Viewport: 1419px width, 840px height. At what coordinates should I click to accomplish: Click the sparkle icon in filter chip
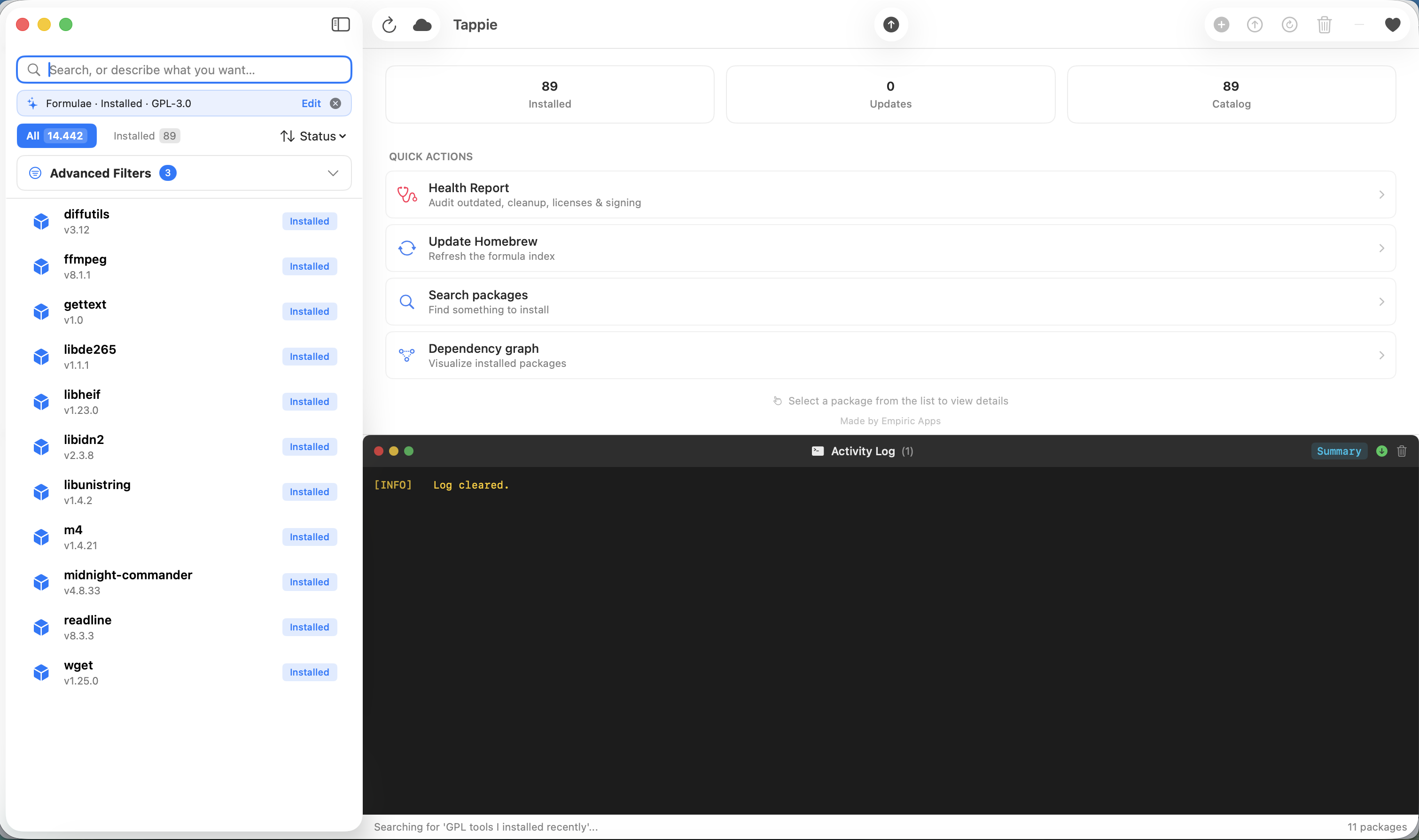32,103
